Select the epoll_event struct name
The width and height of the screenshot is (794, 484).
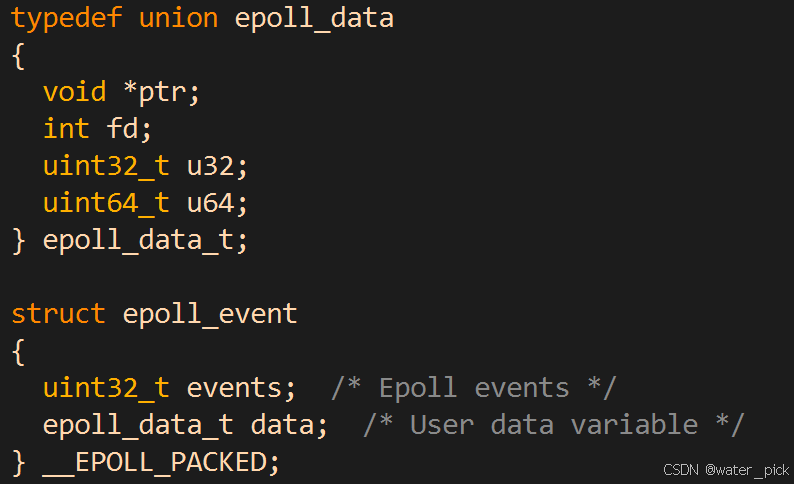[x=210, y=314]
